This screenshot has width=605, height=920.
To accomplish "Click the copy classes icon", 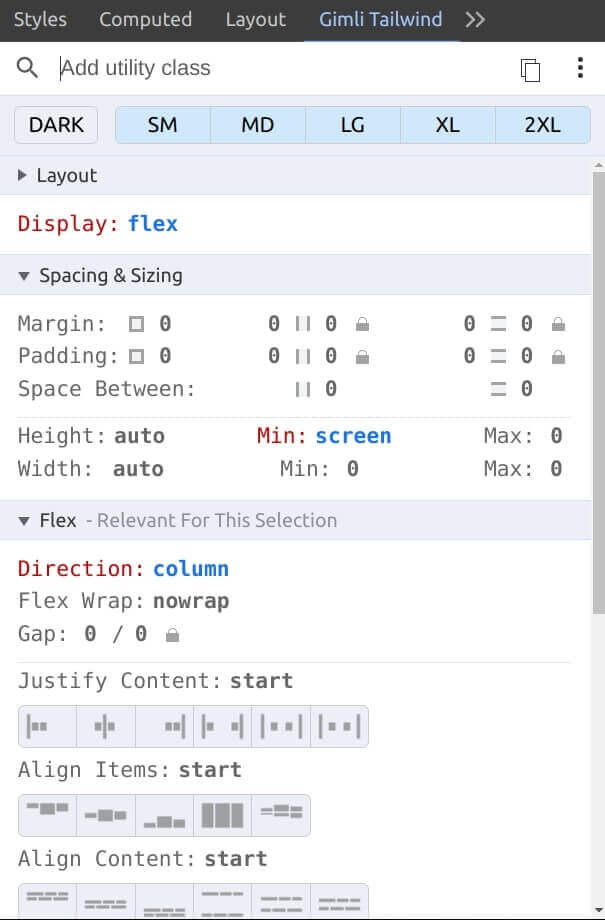I will 530,70.
